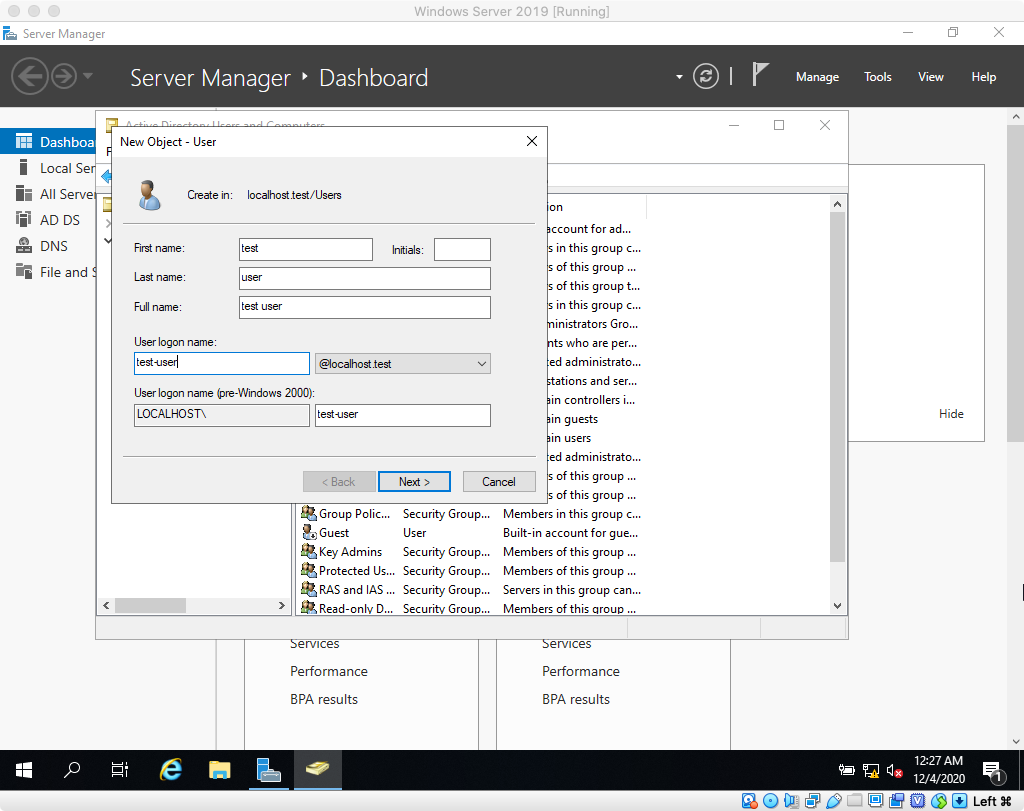Launch Internet Explorer from taskbar
Viewport: 1024px width, 811px height.
(x=170, y=770)
